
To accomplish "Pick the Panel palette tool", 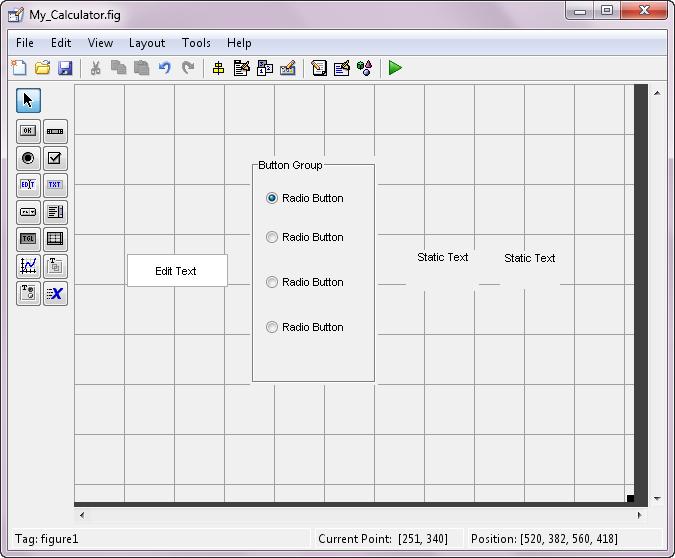I will tap(55, 266).
